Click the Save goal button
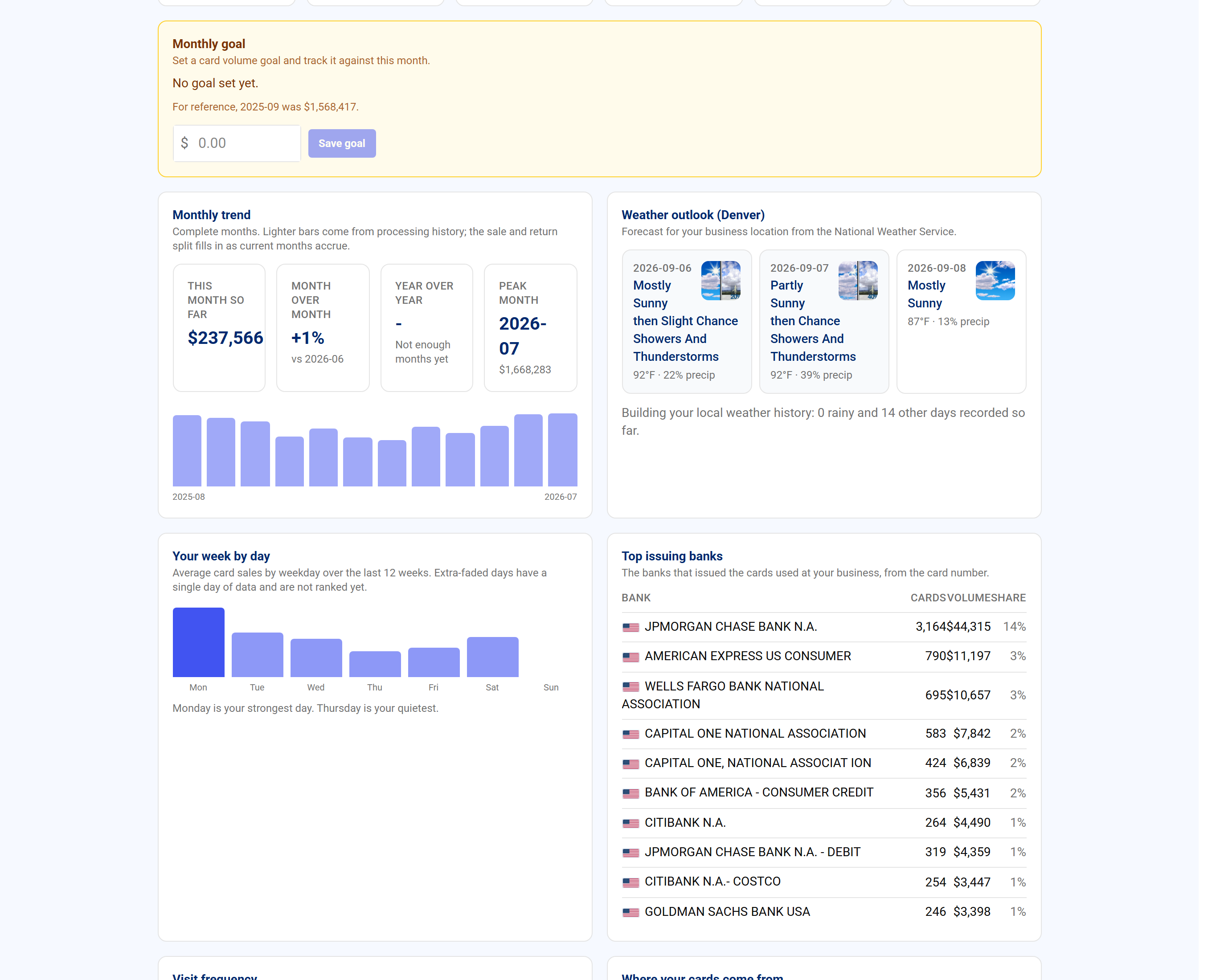 coord(342,143)
